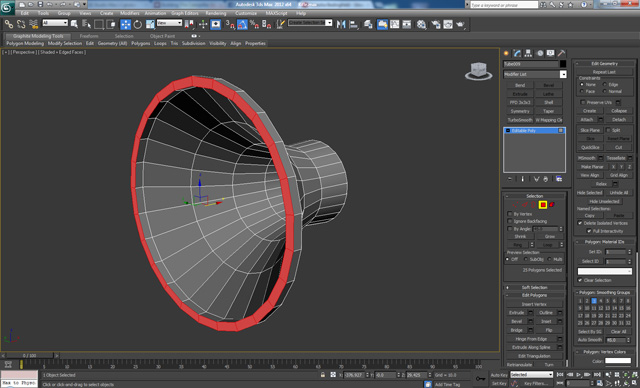Screen dimensions: 640x388
Task: Select Polygon sub-object level icon
Action: click(x=543, y=205)
